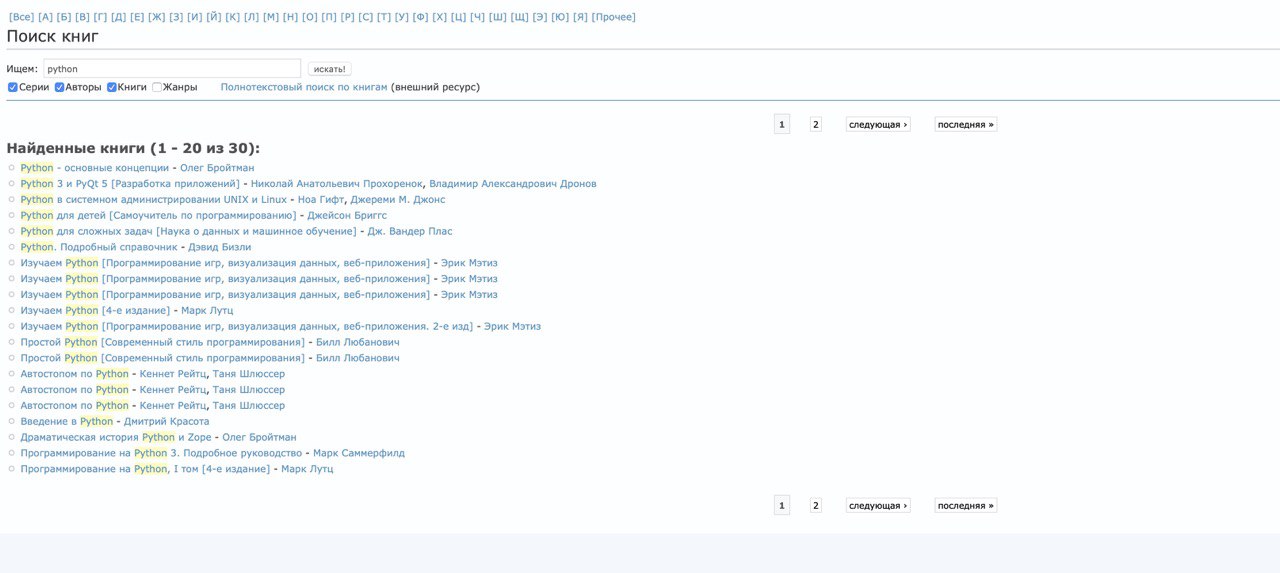Open Драматическая история Python и Zope
Image resolution: width=1280 pixels, height=573 pixels.
pos(116,437)
